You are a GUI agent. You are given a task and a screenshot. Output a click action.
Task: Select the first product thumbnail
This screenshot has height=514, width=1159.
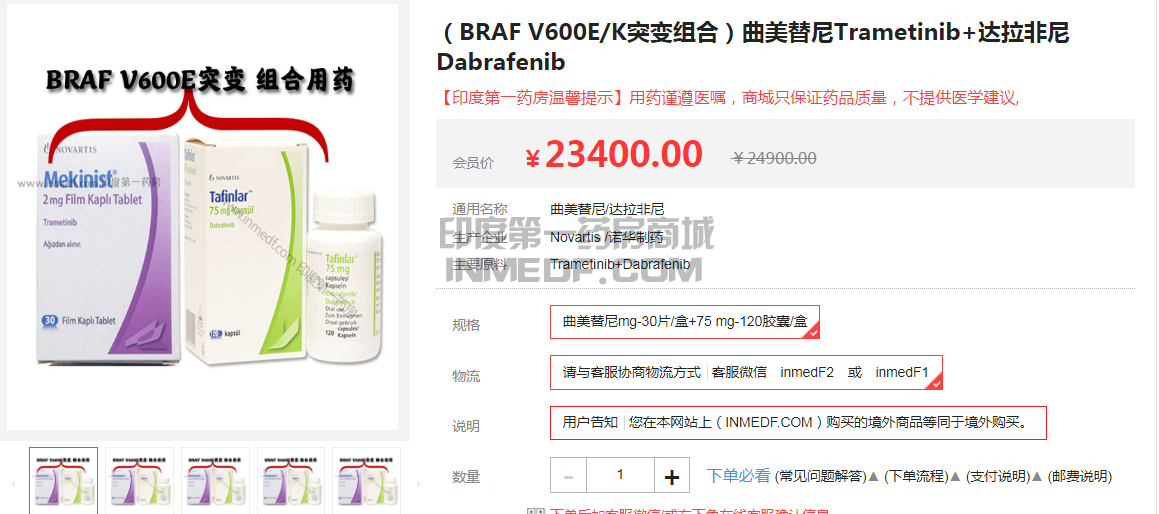click(x=64, y=481)
